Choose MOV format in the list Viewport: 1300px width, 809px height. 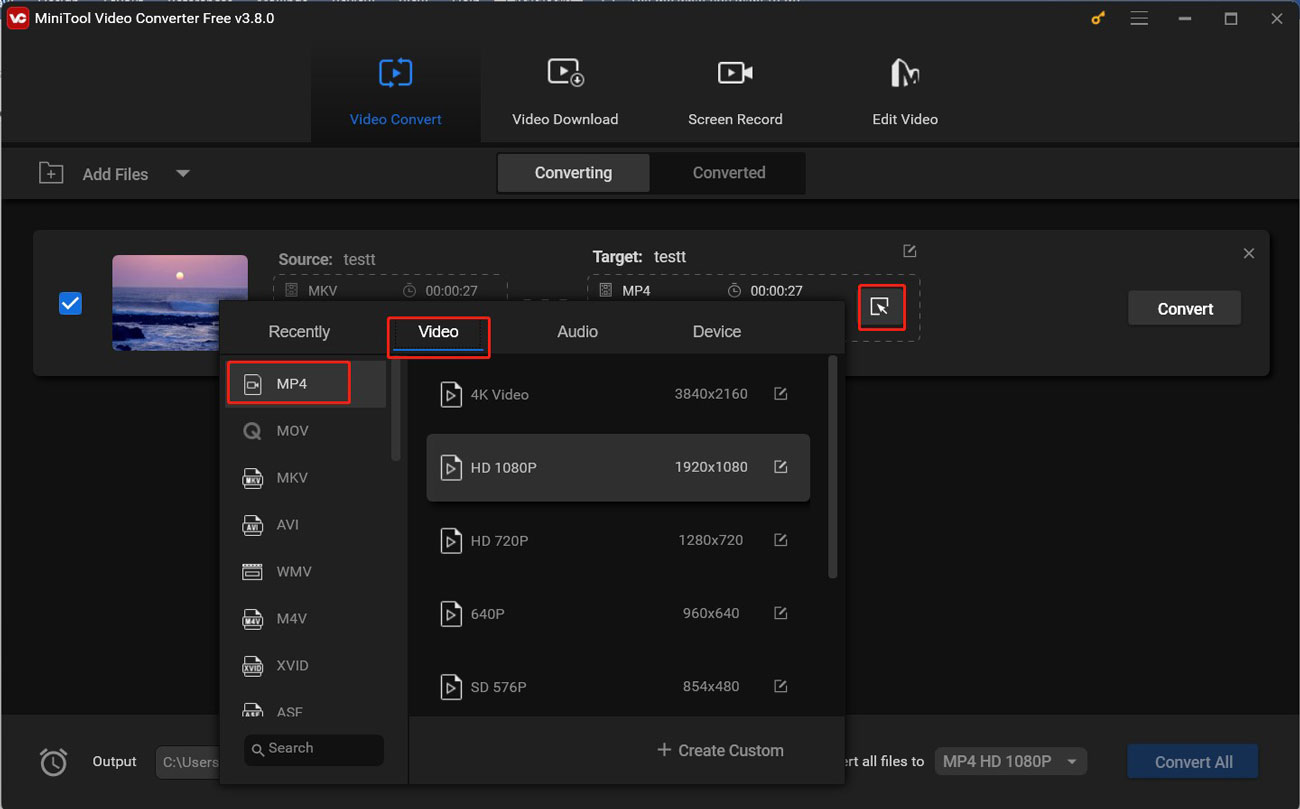pos(305,431)
